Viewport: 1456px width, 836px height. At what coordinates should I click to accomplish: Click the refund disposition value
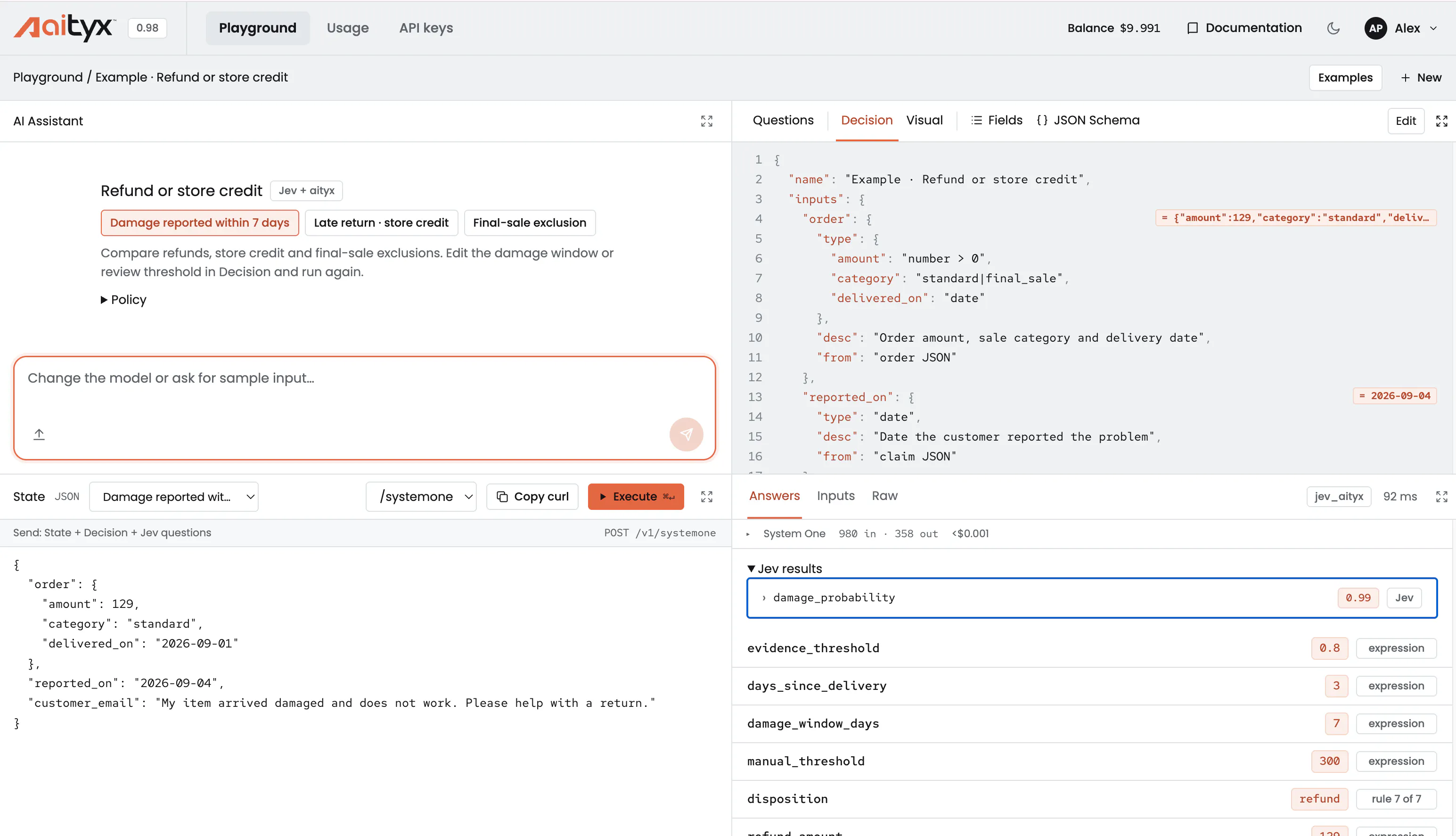coord(1319,799)
